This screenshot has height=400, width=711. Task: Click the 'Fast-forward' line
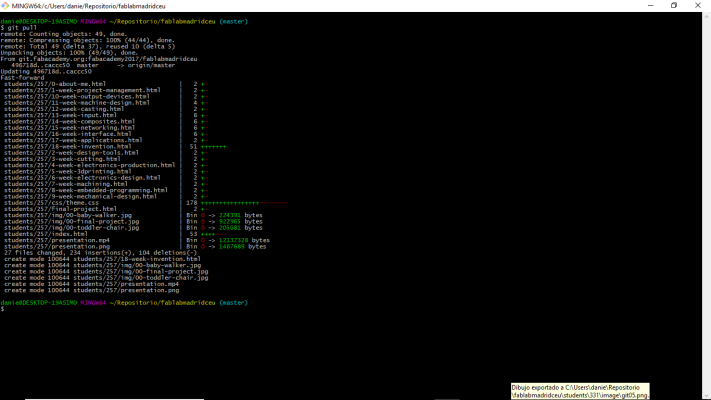pyautogui.click(x=22, y=78)
